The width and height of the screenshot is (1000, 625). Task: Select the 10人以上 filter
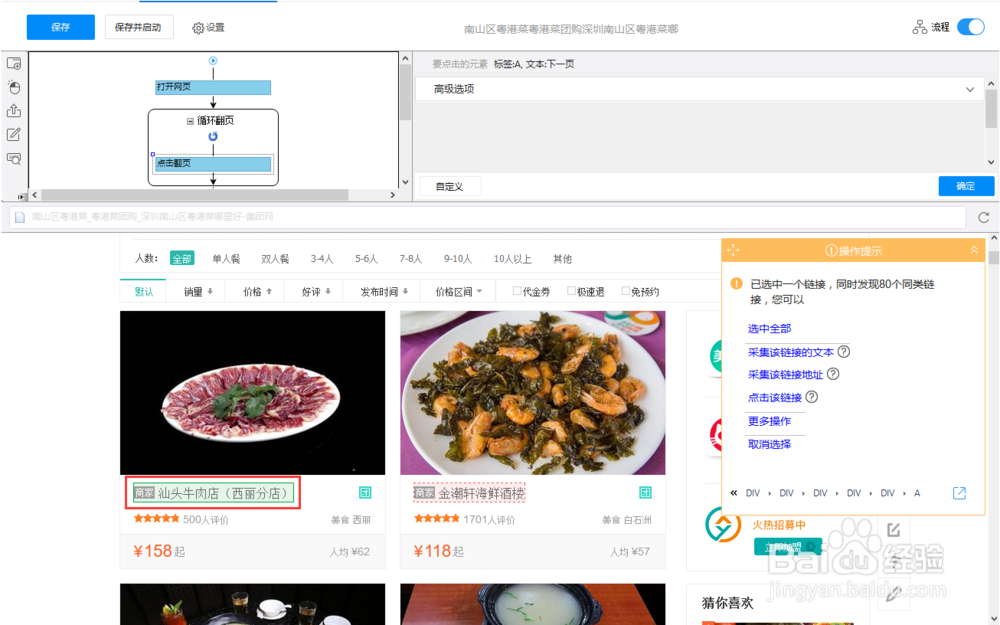pos(512,258)
